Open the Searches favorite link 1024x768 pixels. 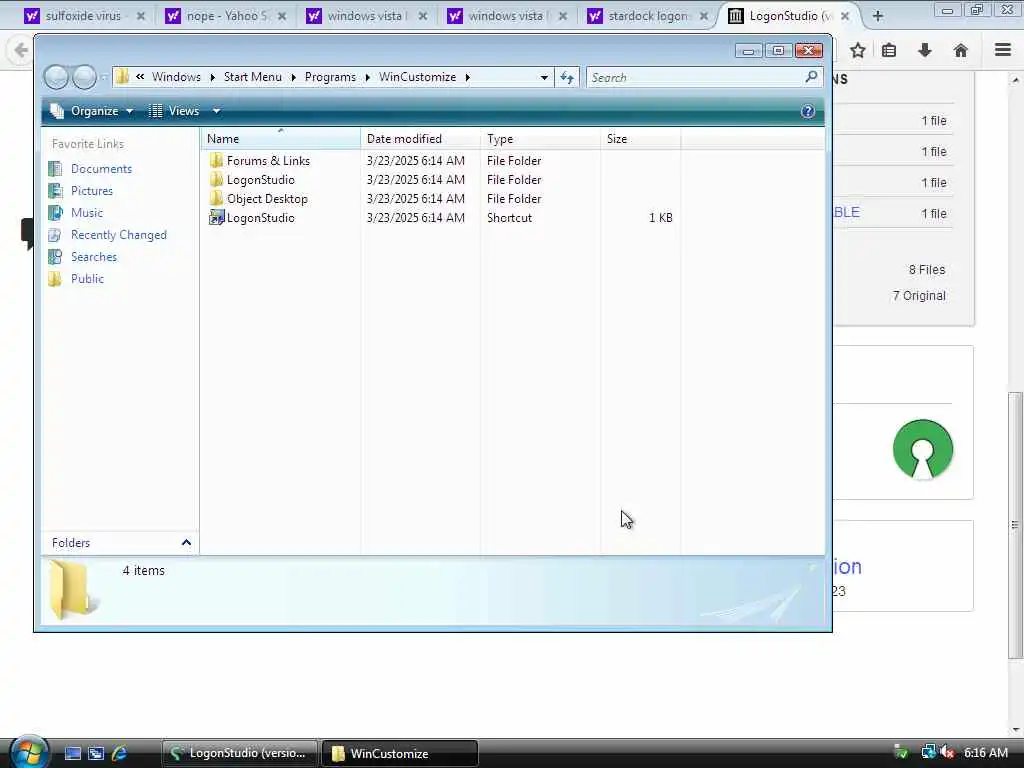(x=93, y=257)
